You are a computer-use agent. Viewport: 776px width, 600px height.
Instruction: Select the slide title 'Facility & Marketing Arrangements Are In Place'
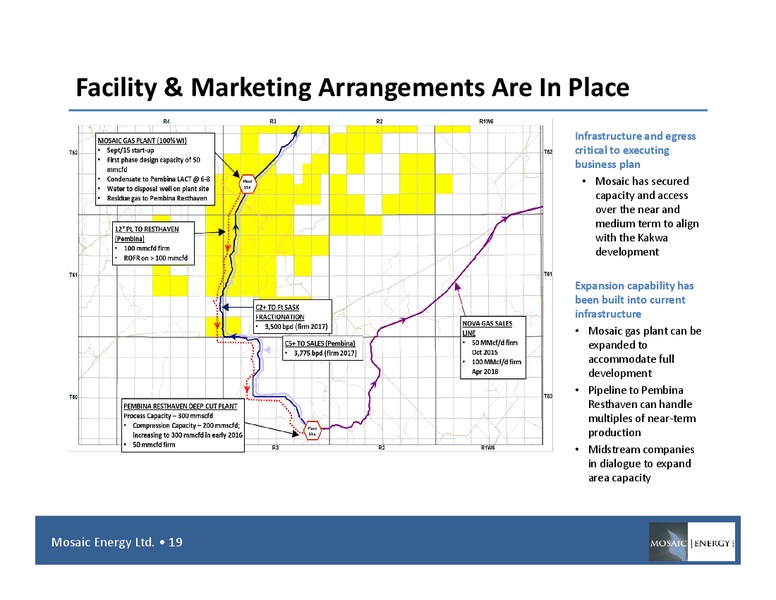[x=352, y=88]
